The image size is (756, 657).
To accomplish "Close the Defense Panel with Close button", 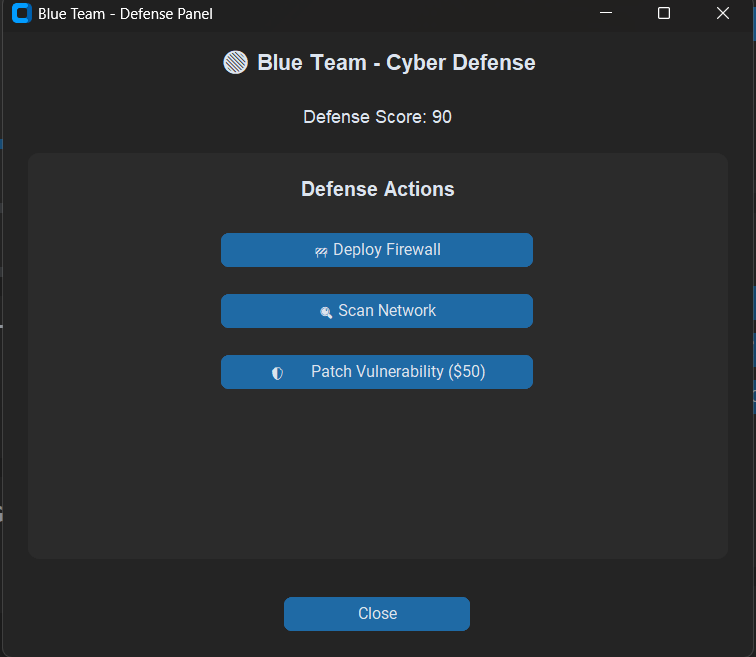I will point(377,614).
